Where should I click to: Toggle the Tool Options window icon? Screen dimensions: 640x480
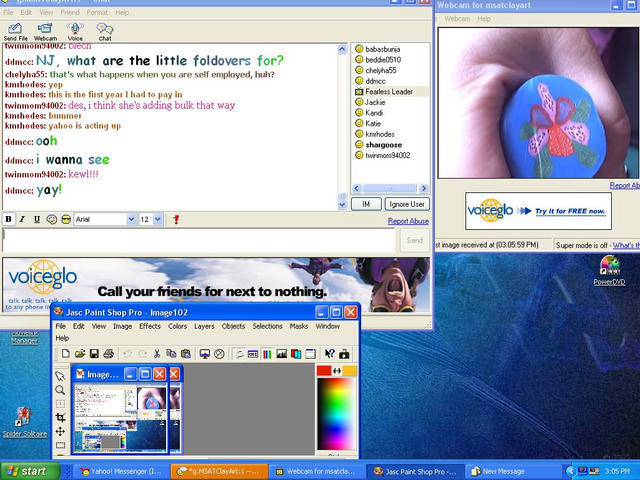pos(253,353)
